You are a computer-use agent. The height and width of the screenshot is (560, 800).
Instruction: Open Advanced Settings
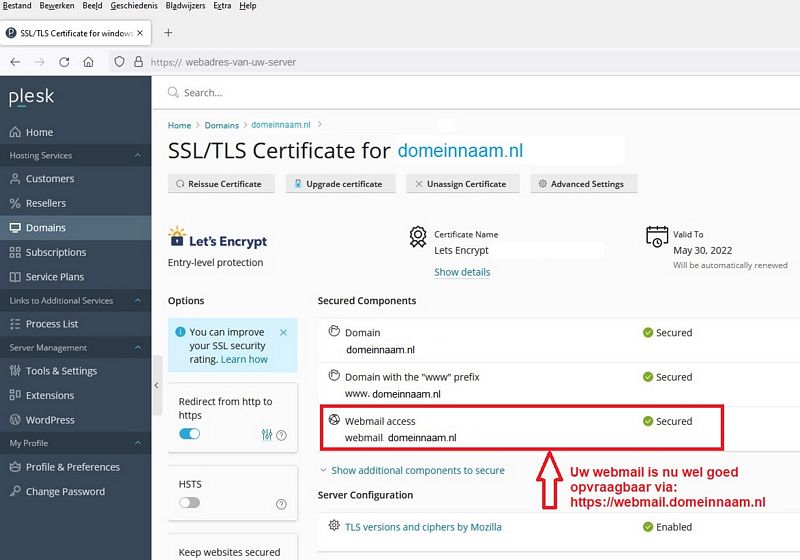point(584,184)
